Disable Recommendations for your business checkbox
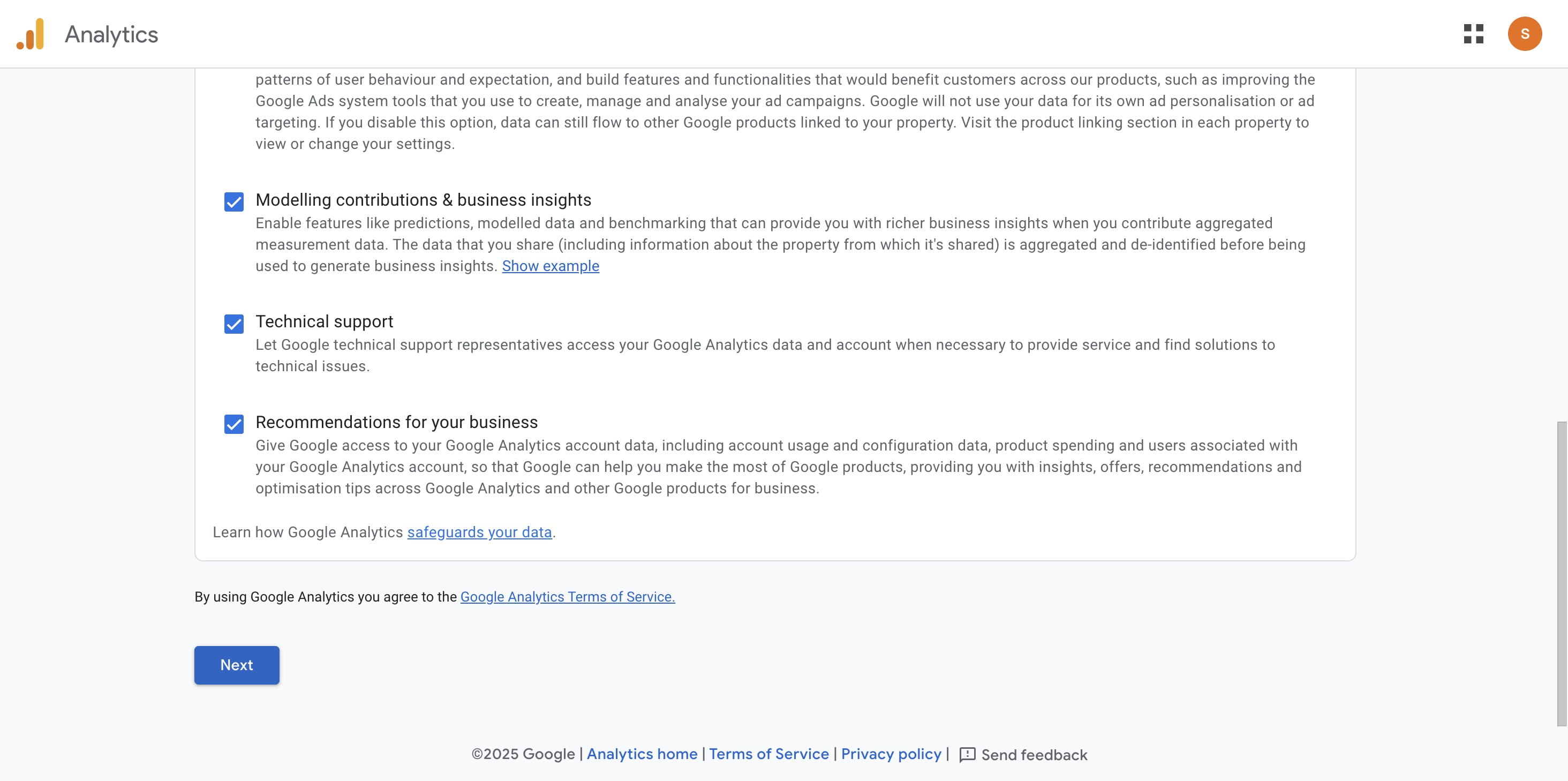The height and width of the screenshot is (781, 1568). [x=233, y=424]
